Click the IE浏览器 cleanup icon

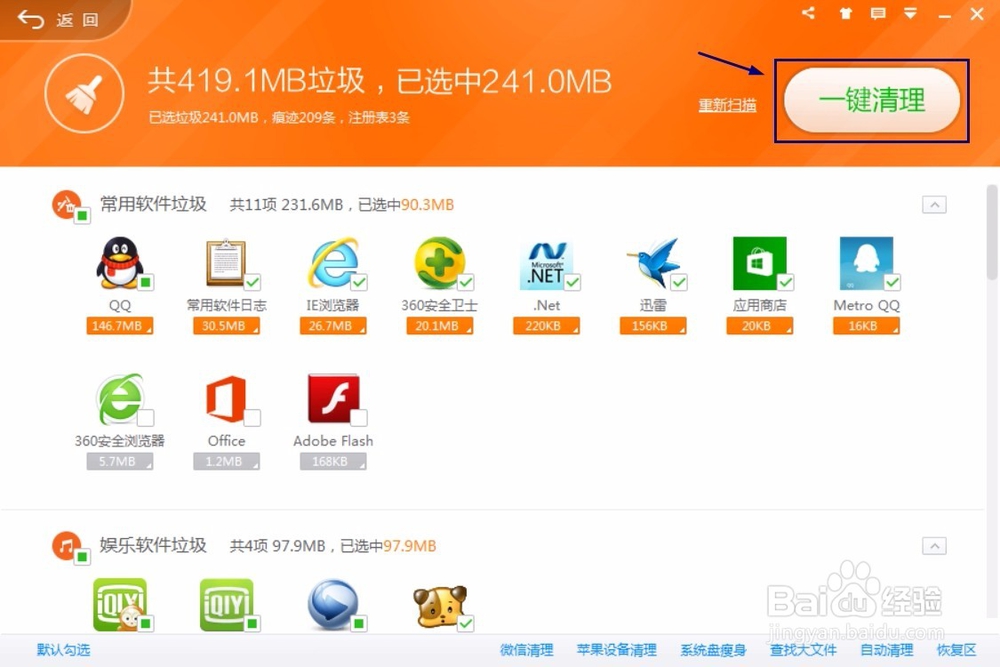pyautogui.click(x=334, y=263)
